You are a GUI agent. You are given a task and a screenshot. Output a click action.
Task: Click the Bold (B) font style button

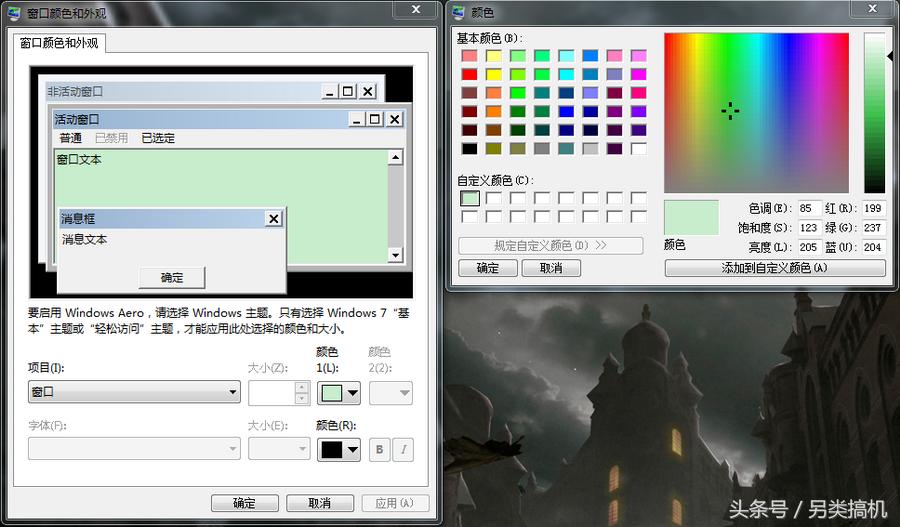[x=380, y=450]
